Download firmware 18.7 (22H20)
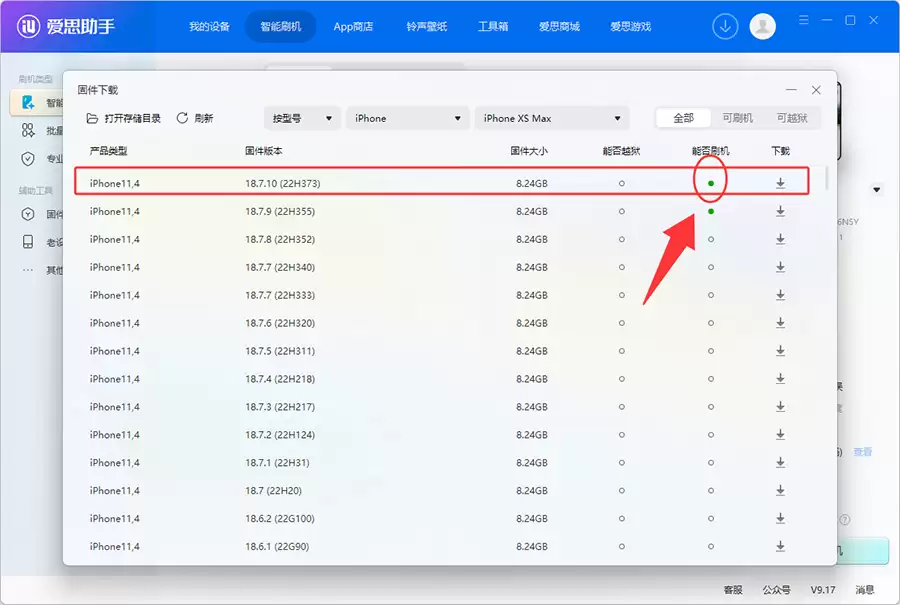The height and width of the screenshot is (605, 900). (x=780, y=490)
